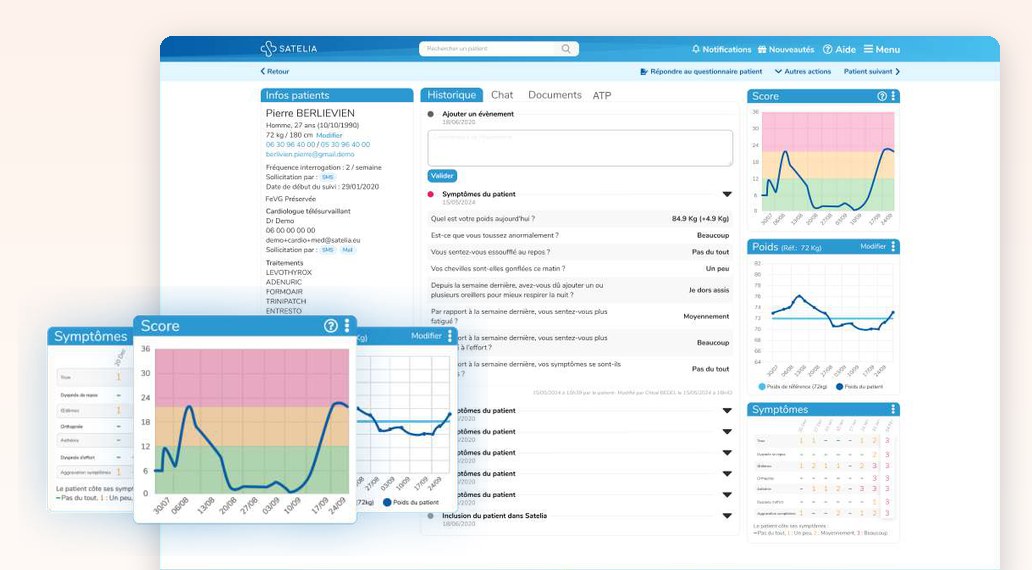Click Modifier on enlarged Poids card
Viewport: 1032px width, 570px height.
426,336
